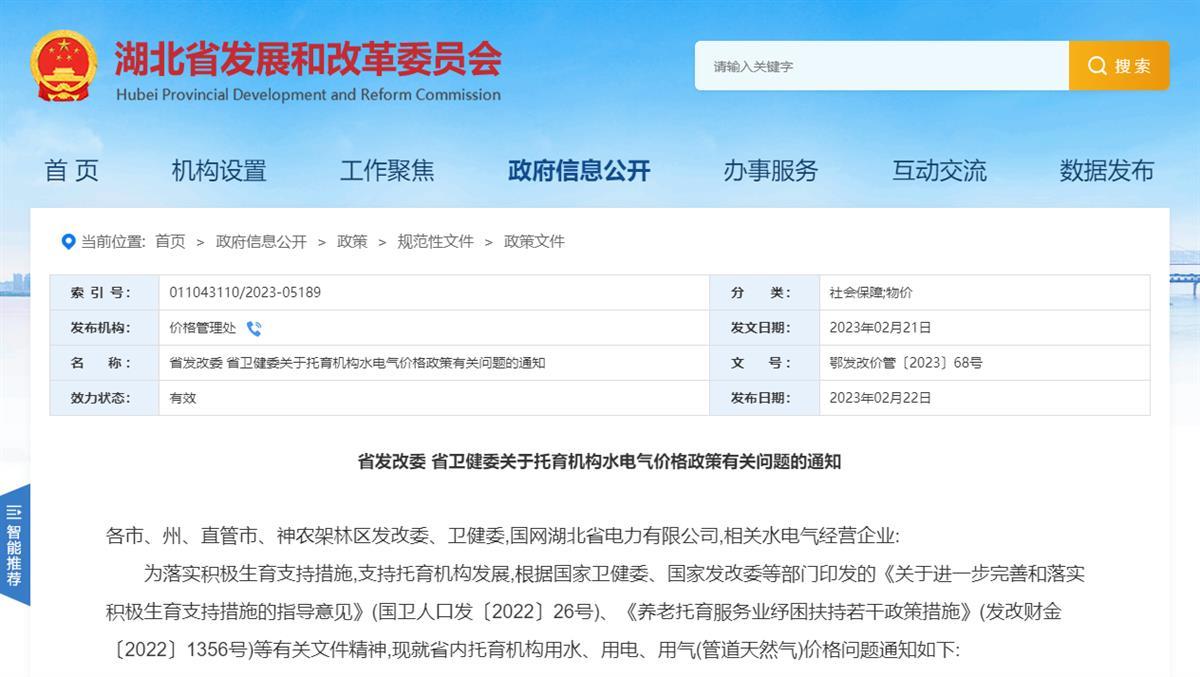Click the national emblem logo
Image resolution: width=1200 pixels, height=677 pixels.
(x=64, y=66)
